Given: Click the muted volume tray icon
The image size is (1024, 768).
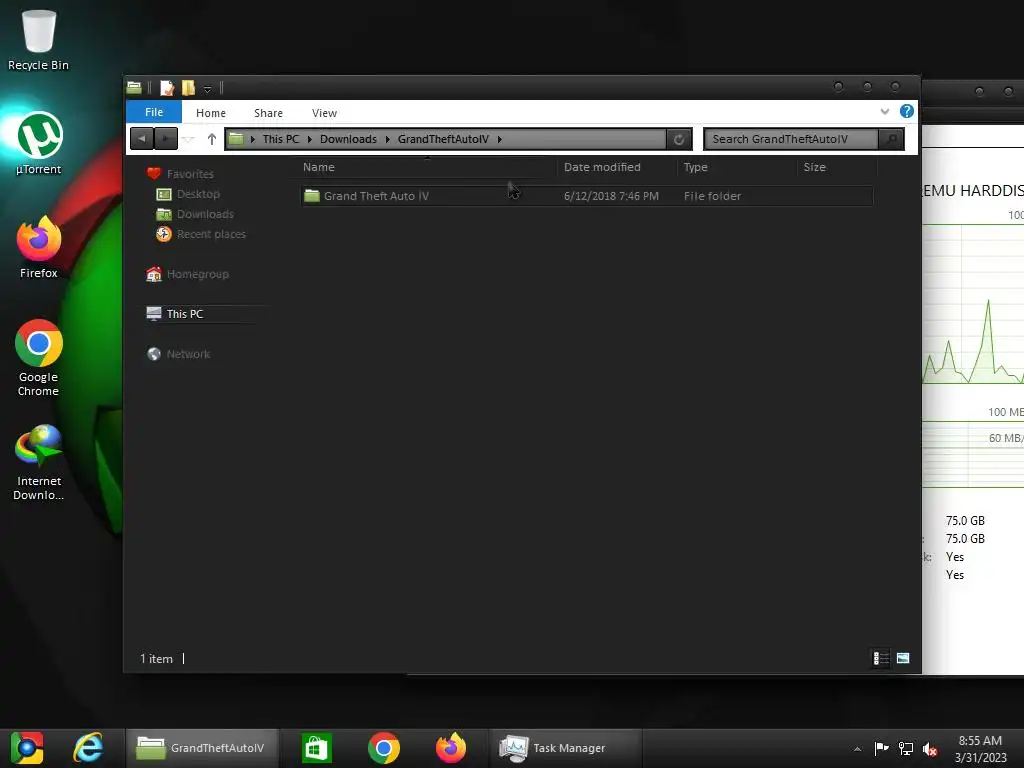Looking at the screenshot, I should pyautogui.click(x=930, y=749).
